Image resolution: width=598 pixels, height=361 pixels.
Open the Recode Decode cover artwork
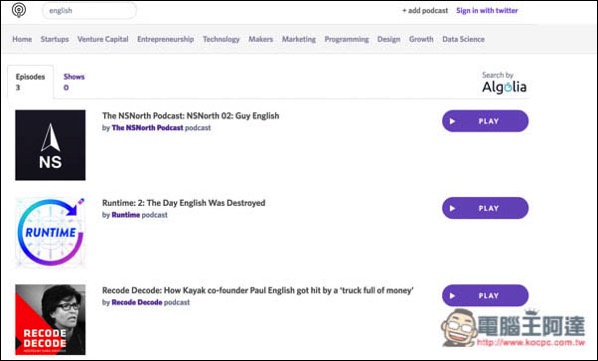(50, 319)
